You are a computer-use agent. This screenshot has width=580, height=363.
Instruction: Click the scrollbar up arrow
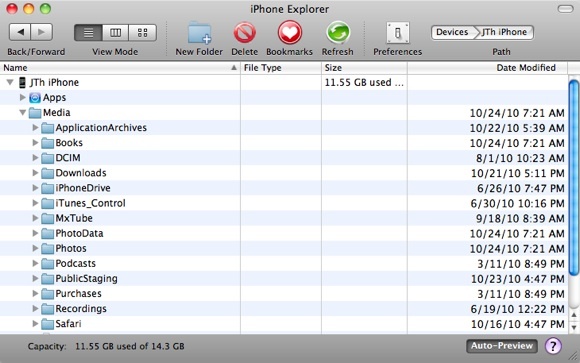coord(574,315)
